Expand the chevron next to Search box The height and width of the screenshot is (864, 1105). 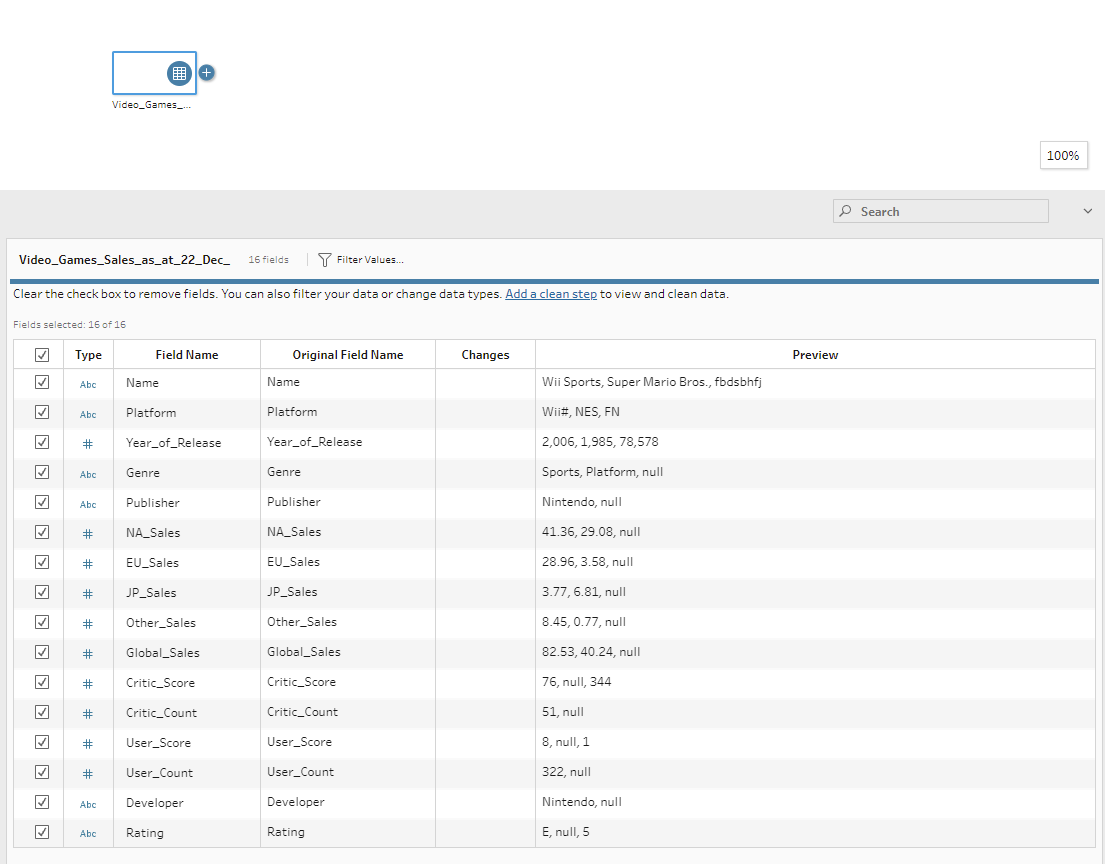1087,211
